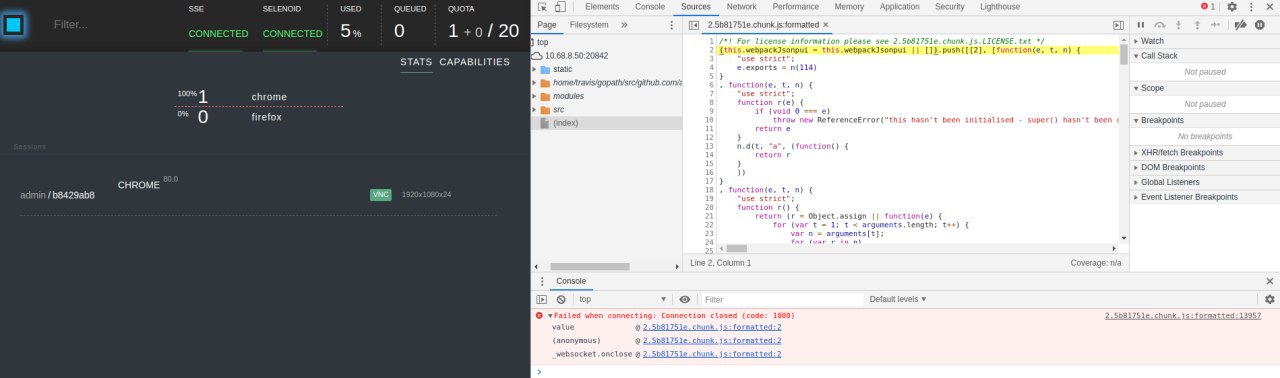Viewport: 1280px width, 378px height.
Task: Switch to the Elements tab
Action: [x=602, y=7]
